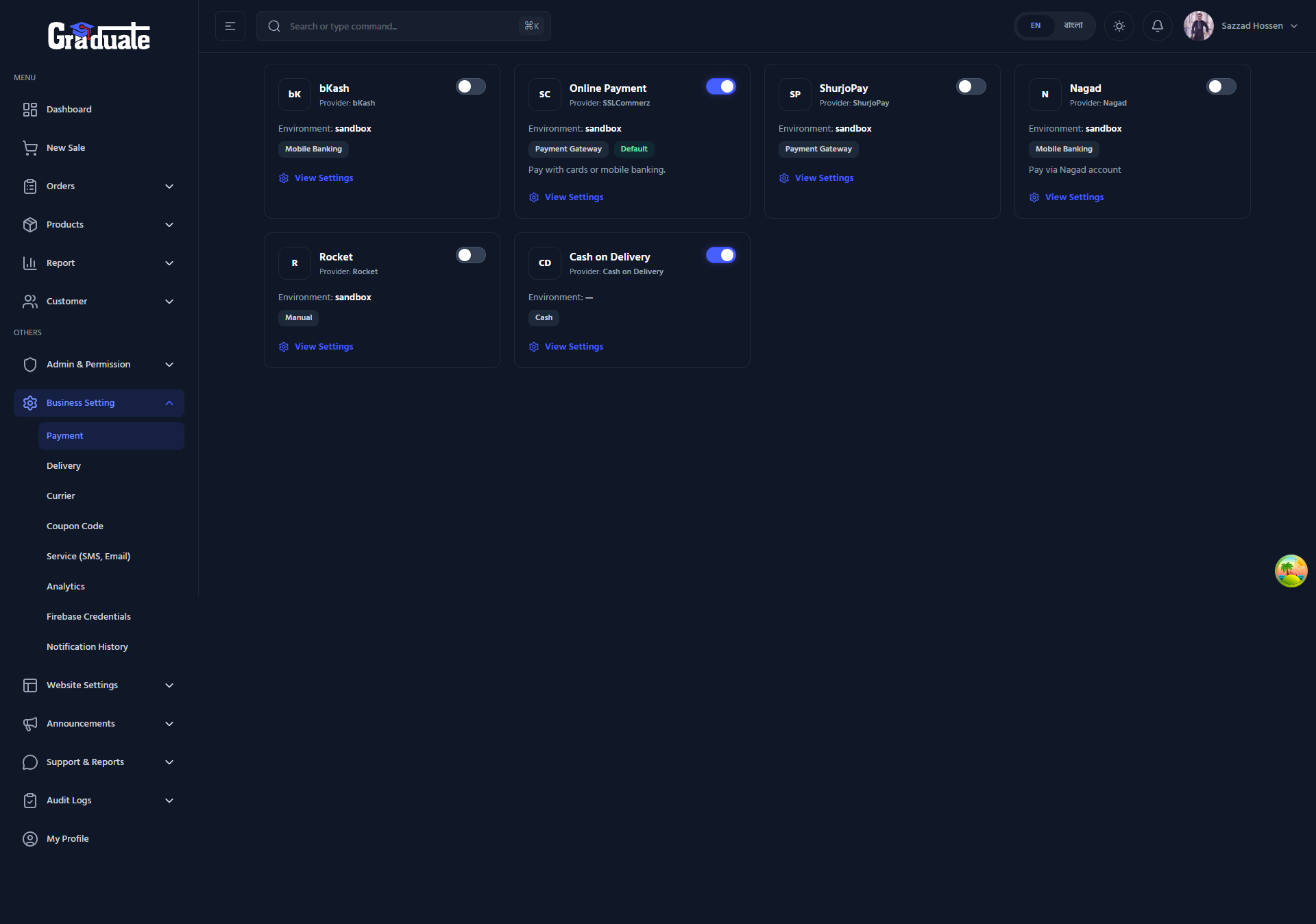Enable the ShurjoPay toggle
This screenshot has height=924, width=1316.
coord(971,86)
